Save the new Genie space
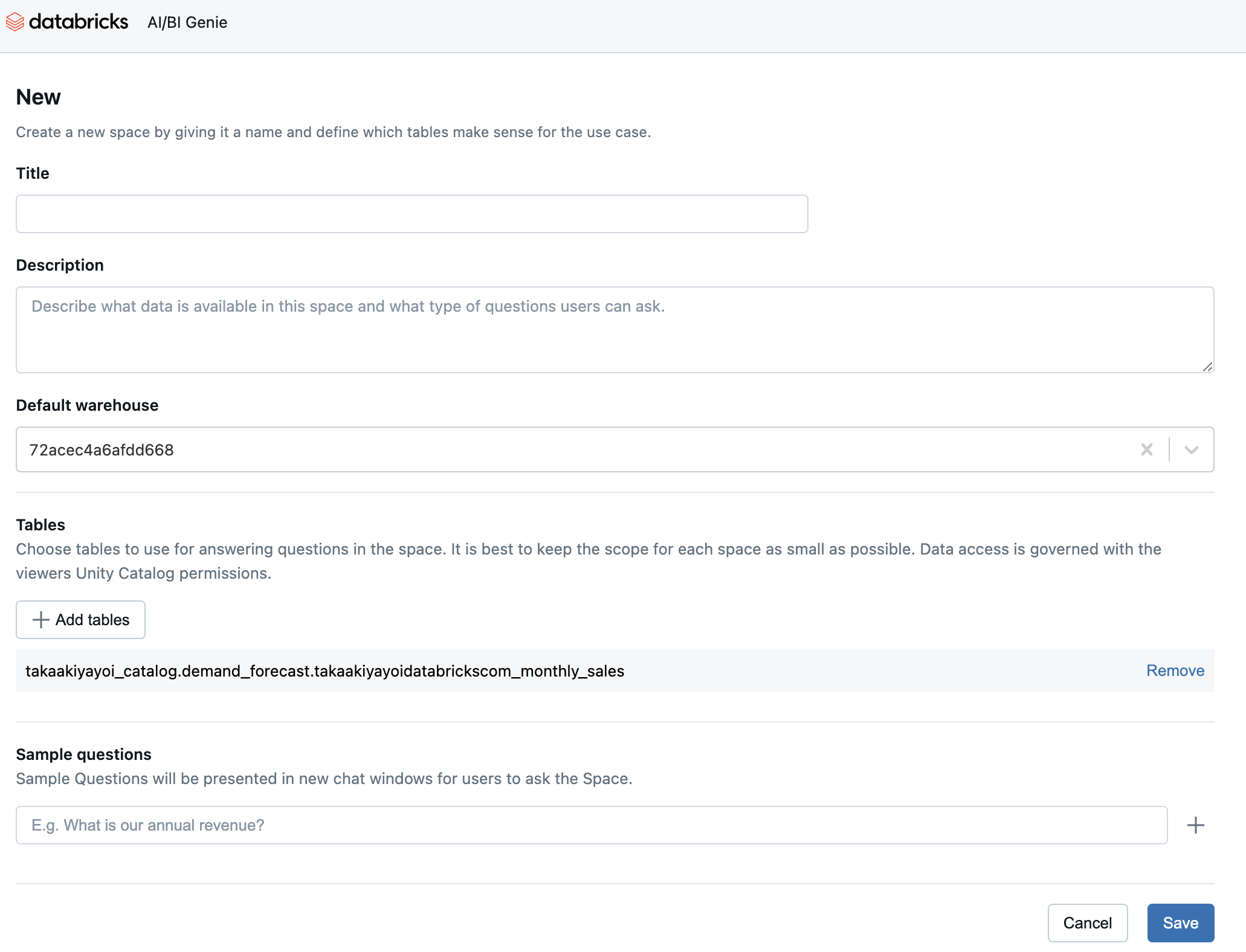1246x952 pixels. click(x=1180, y=922)
